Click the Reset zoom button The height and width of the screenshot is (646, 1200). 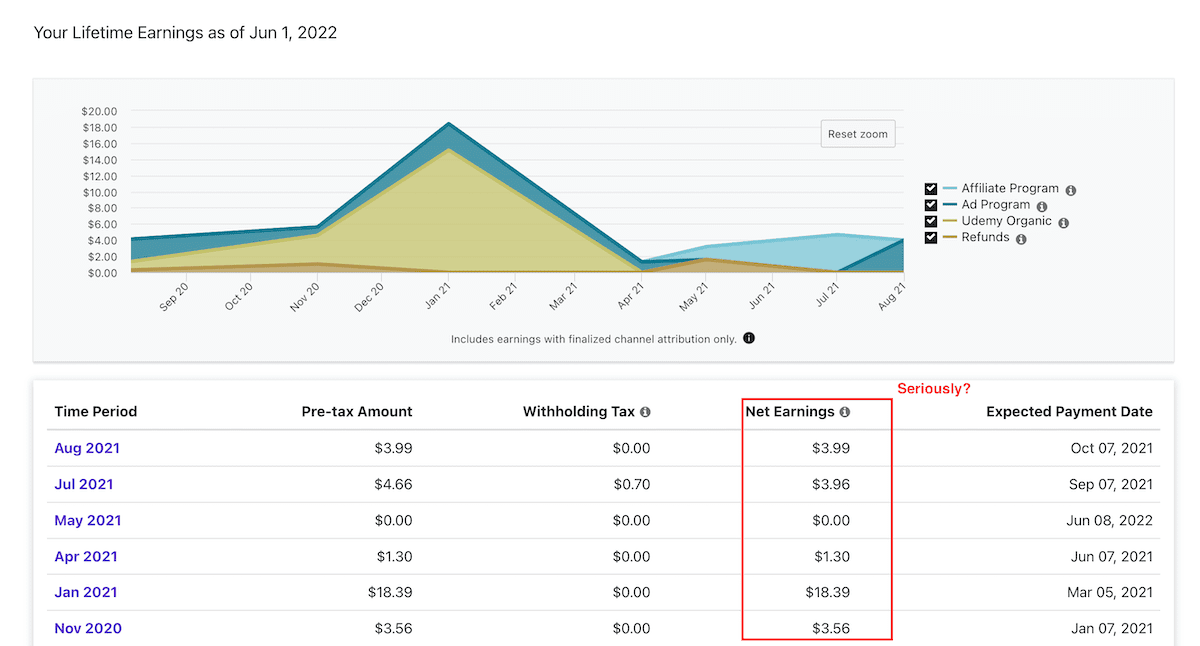point(857,133)
